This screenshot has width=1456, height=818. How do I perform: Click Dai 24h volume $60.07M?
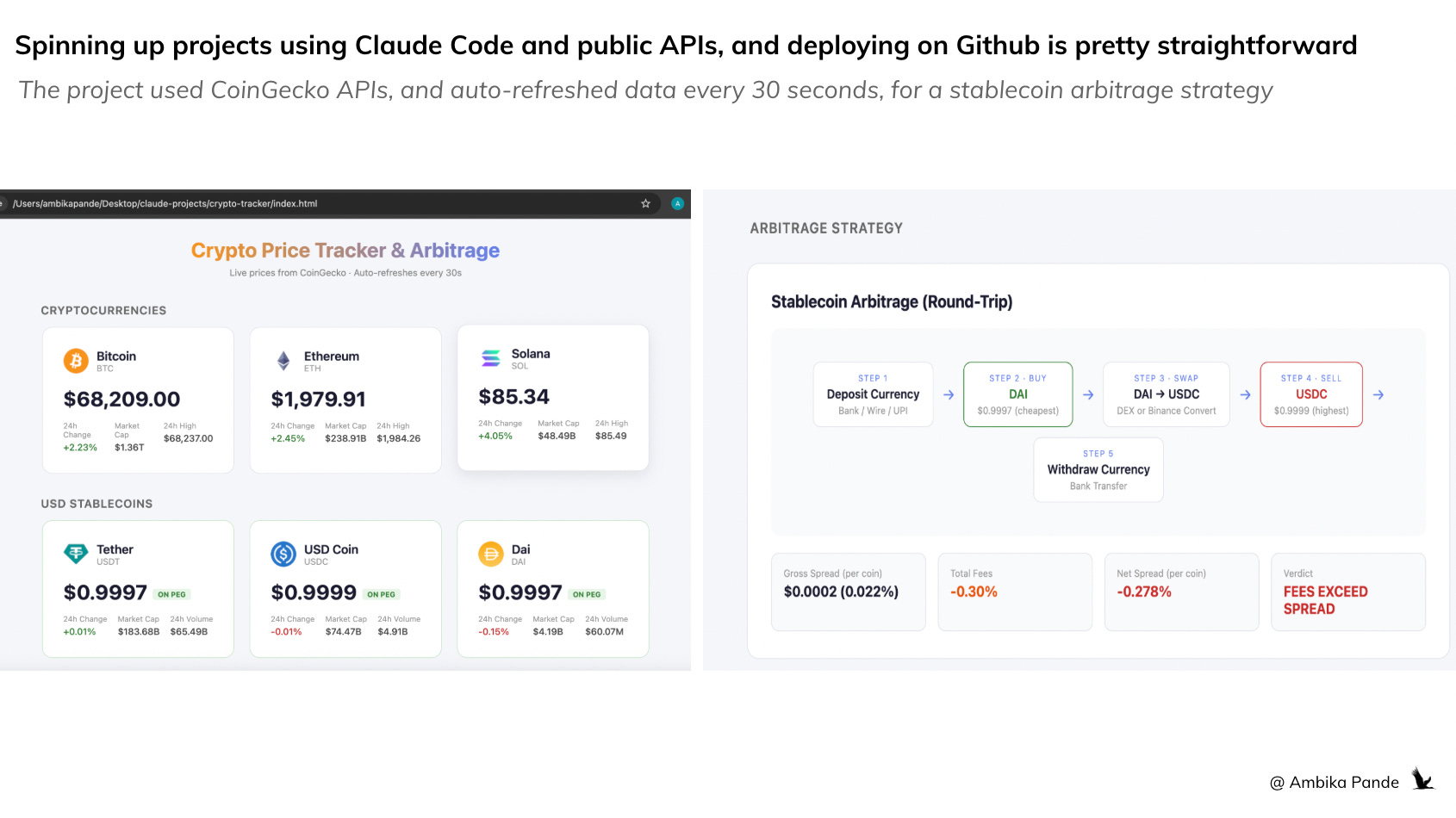[604, 632]
